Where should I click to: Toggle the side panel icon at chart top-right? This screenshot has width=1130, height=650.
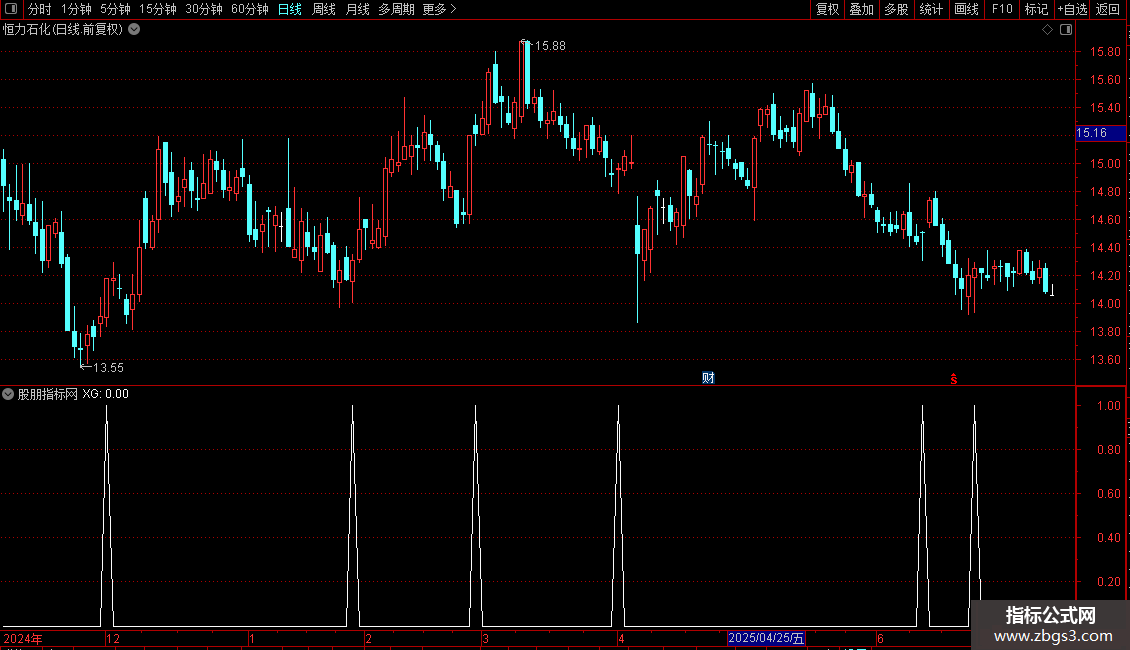[1066, 30]
